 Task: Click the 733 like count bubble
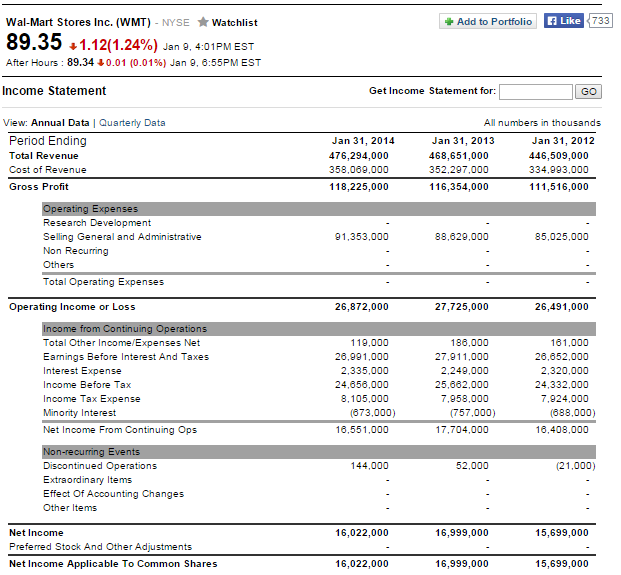click(x=600, y=20)
